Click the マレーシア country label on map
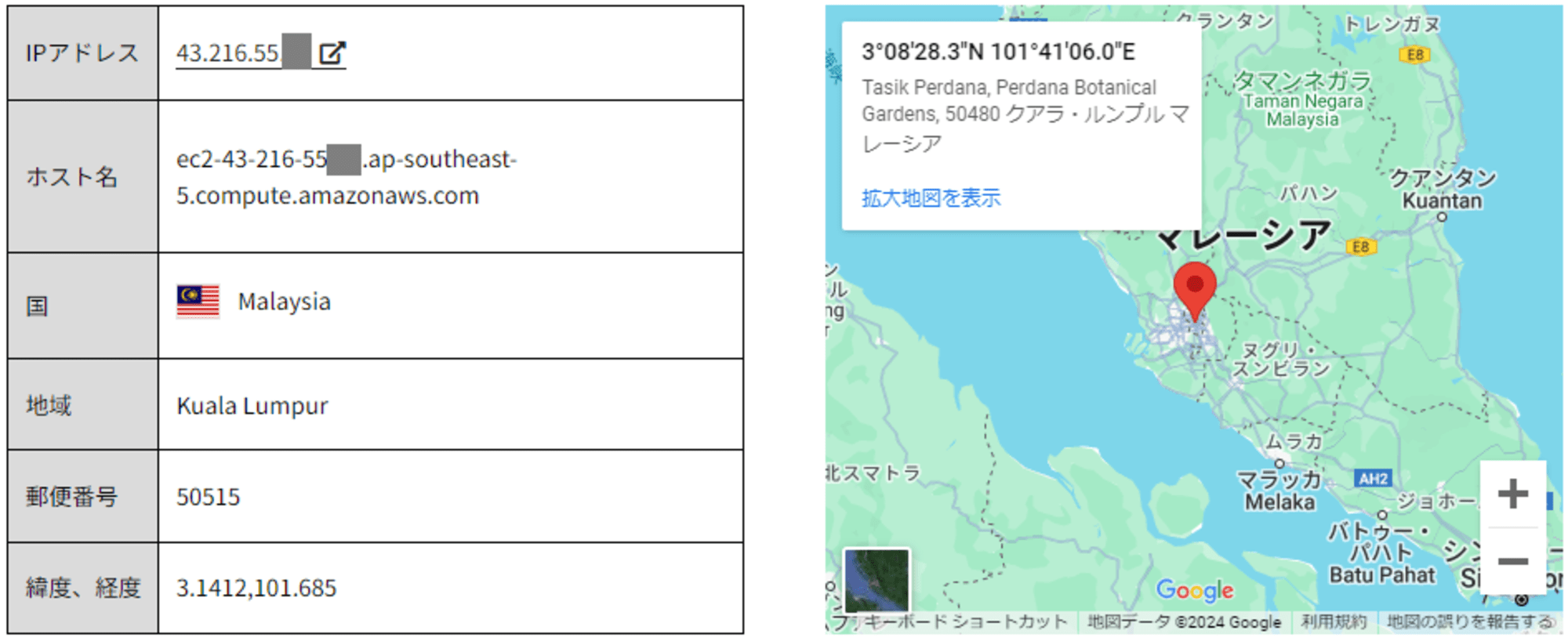 [1243, 235]
